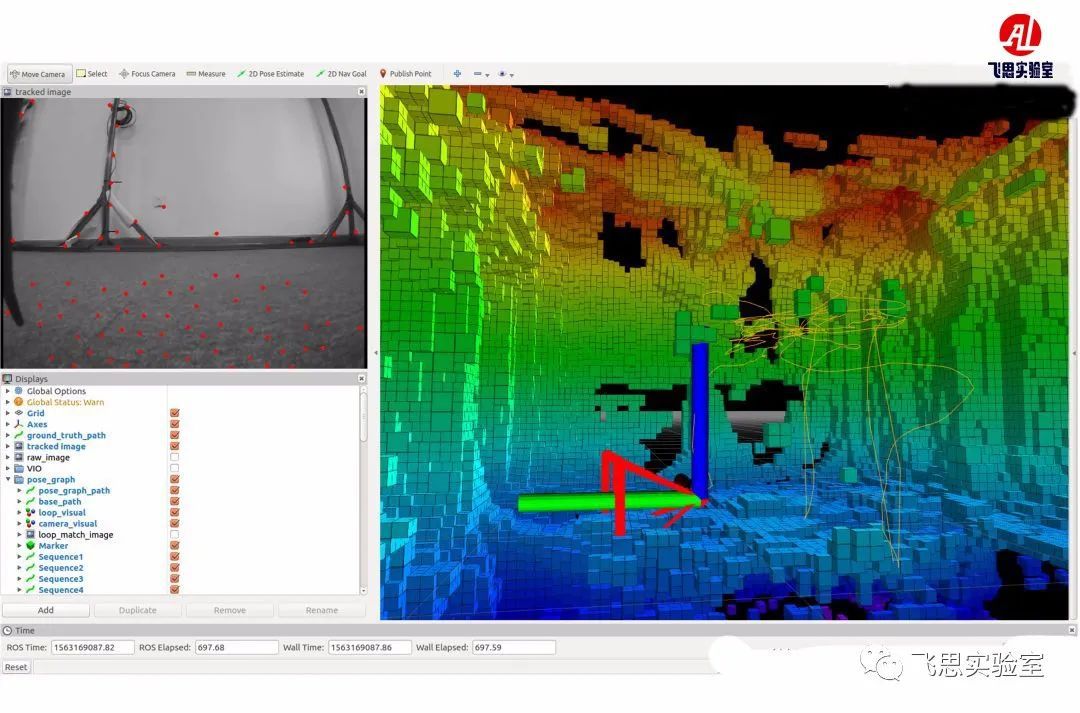Click the Duplicate button
Screen dimensions: 1080x713
point(138,610)
